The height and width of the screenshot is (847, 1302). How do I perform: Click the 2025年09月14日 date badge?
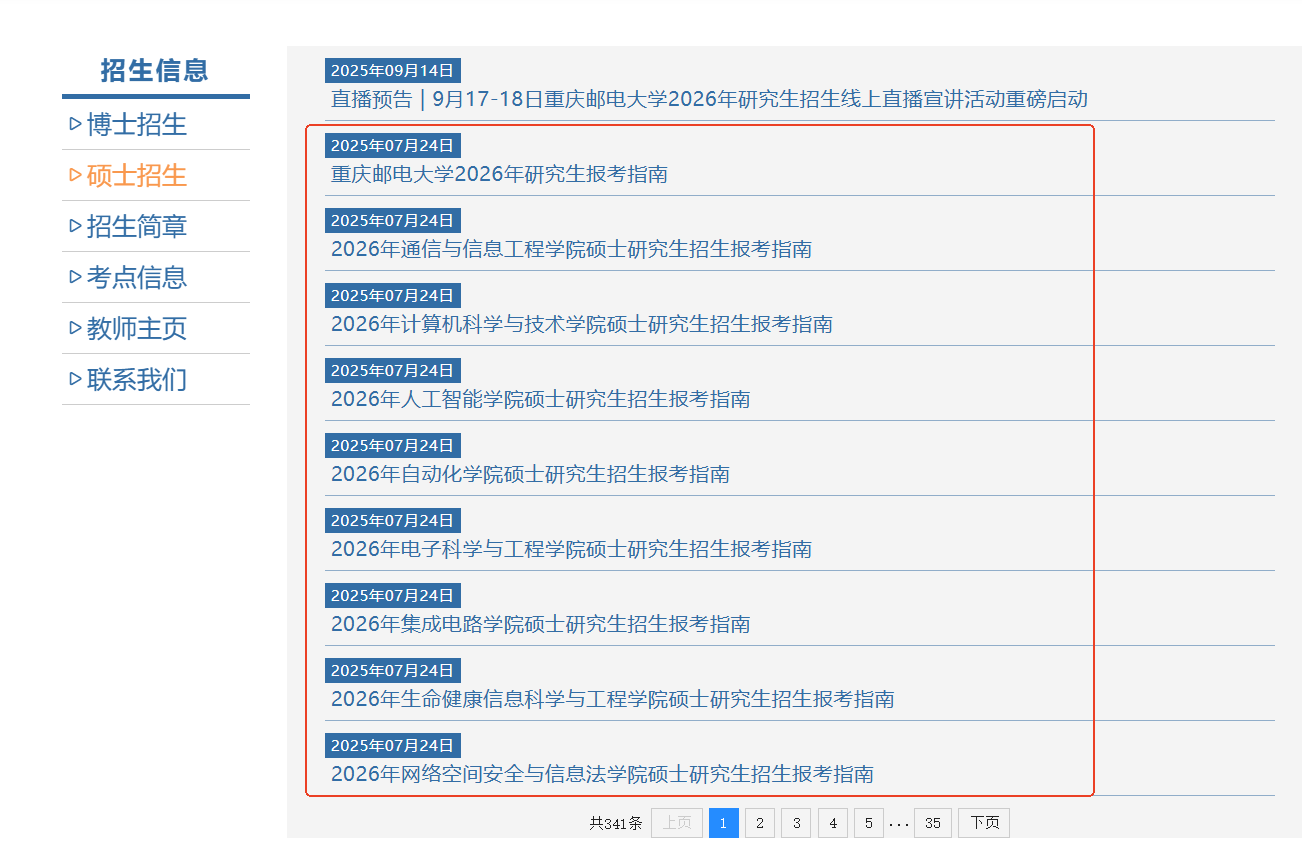(x=392, y=71)
